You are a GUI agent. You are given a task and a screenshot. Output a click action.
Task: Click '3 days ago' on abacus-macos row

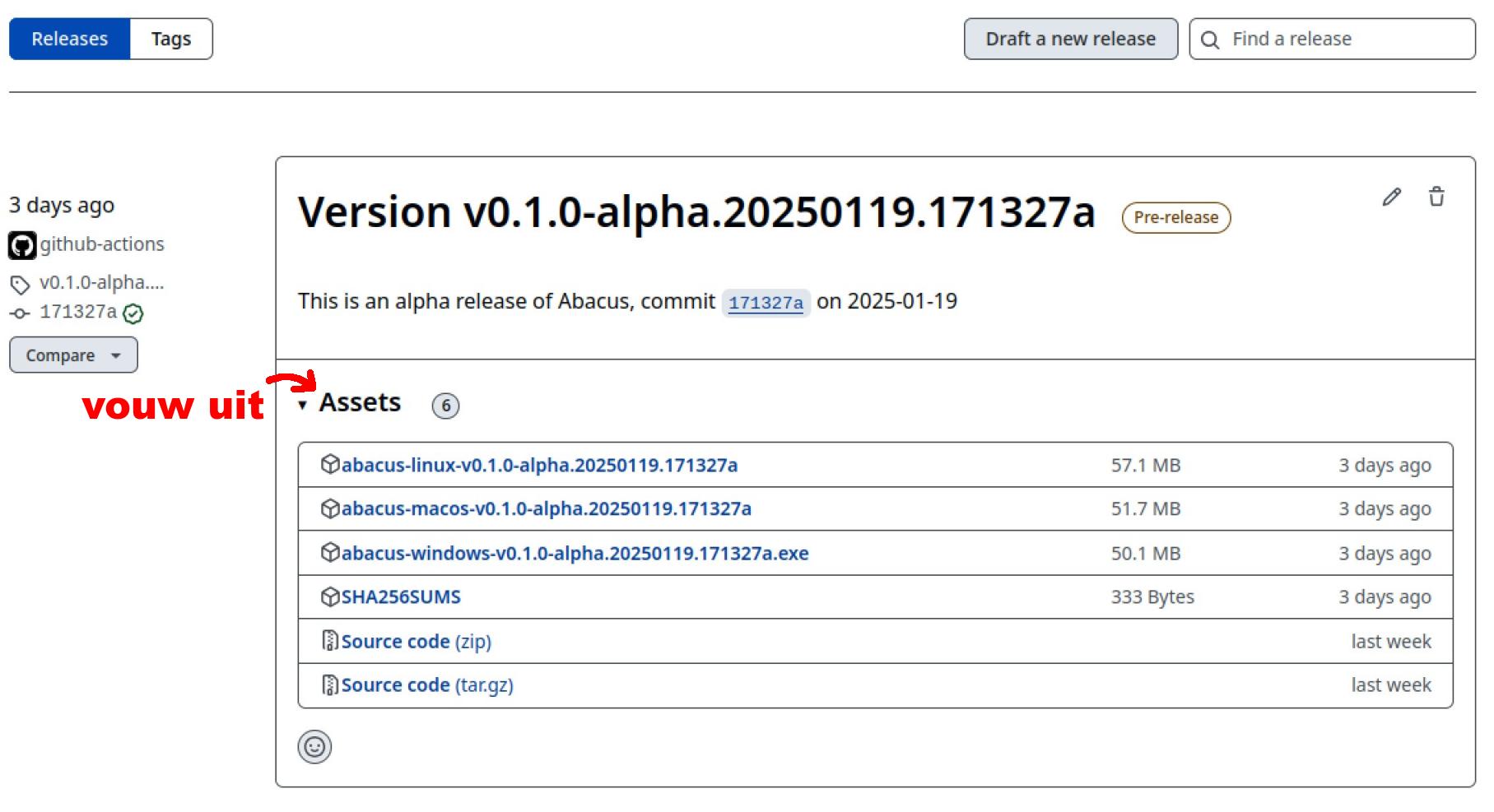[x=1385, y=508]
